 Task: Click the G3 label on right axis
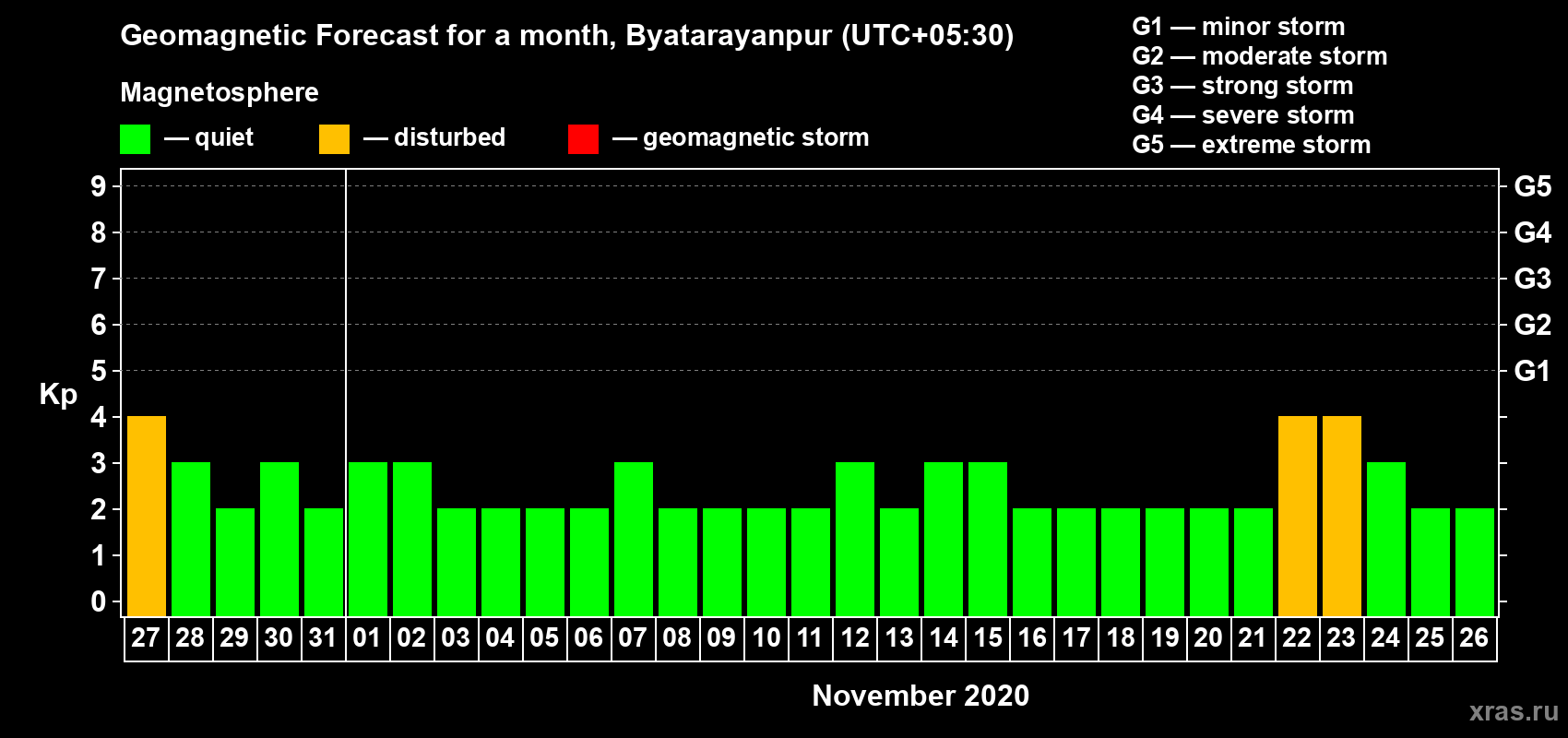1533,279
